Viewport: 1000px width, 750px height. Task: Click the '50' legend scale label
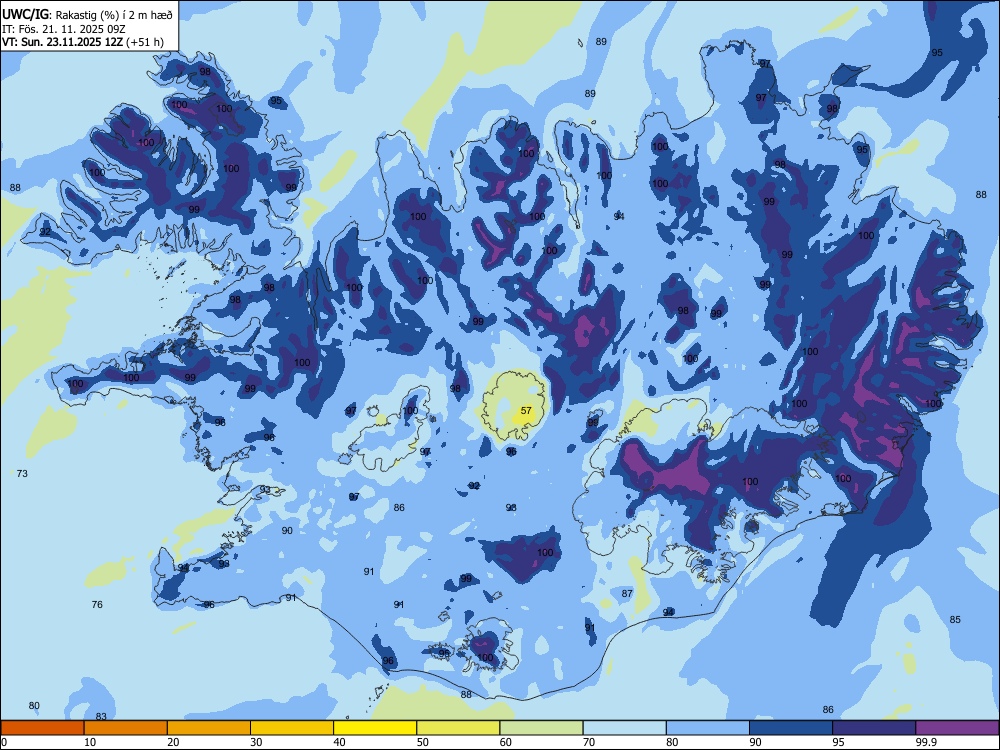coord(423,742)
